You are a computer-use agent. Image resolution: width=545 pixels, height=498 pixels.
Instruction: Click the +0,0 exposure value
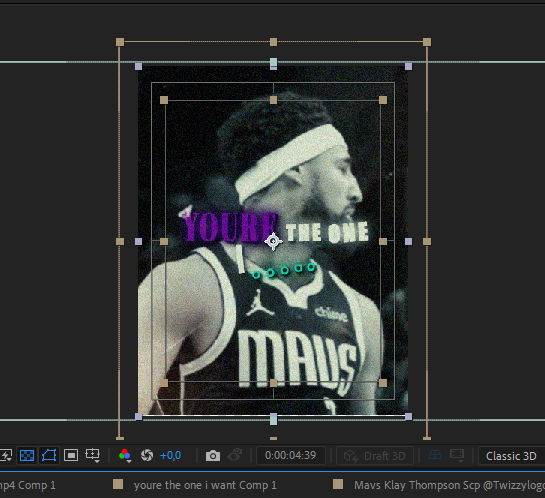(x=170, y=455)
